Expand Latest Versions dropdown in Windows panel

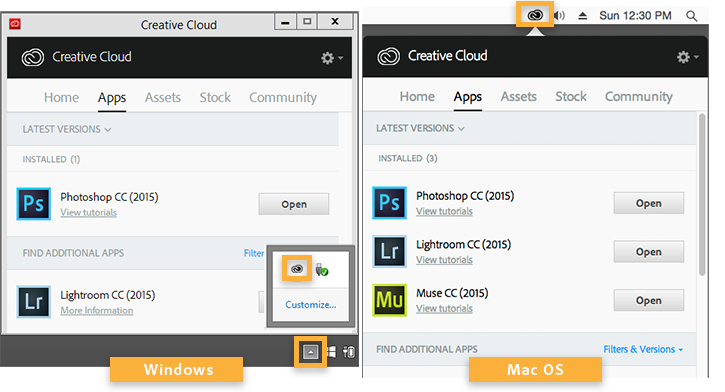tap(67, 129)
